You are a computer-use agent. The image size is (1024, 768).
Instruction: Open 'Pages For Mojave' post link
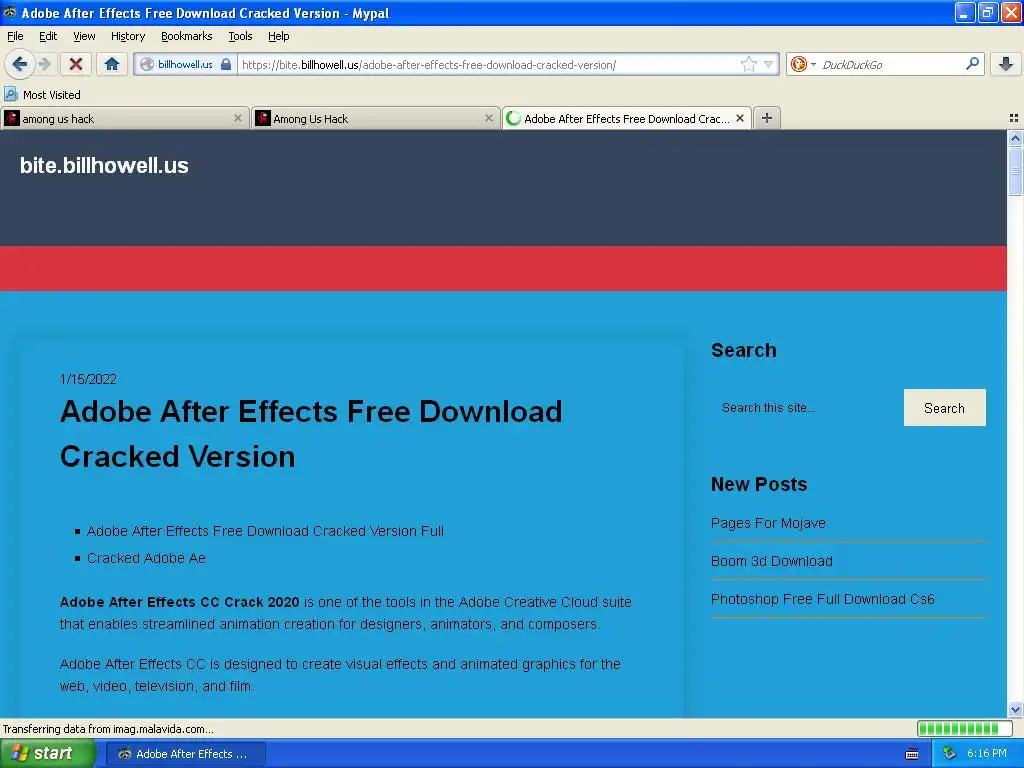pyautogui.click(x=768, y=523)
